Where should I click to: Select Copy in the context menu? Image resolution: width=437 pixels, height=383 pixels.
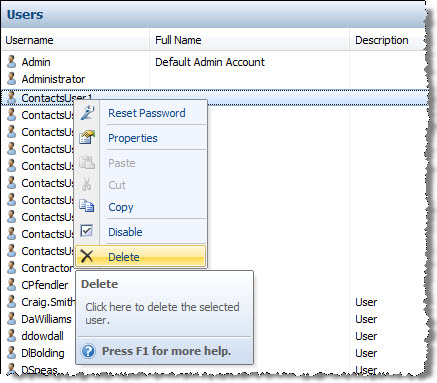pyautogui.click(x=121, y=207)
